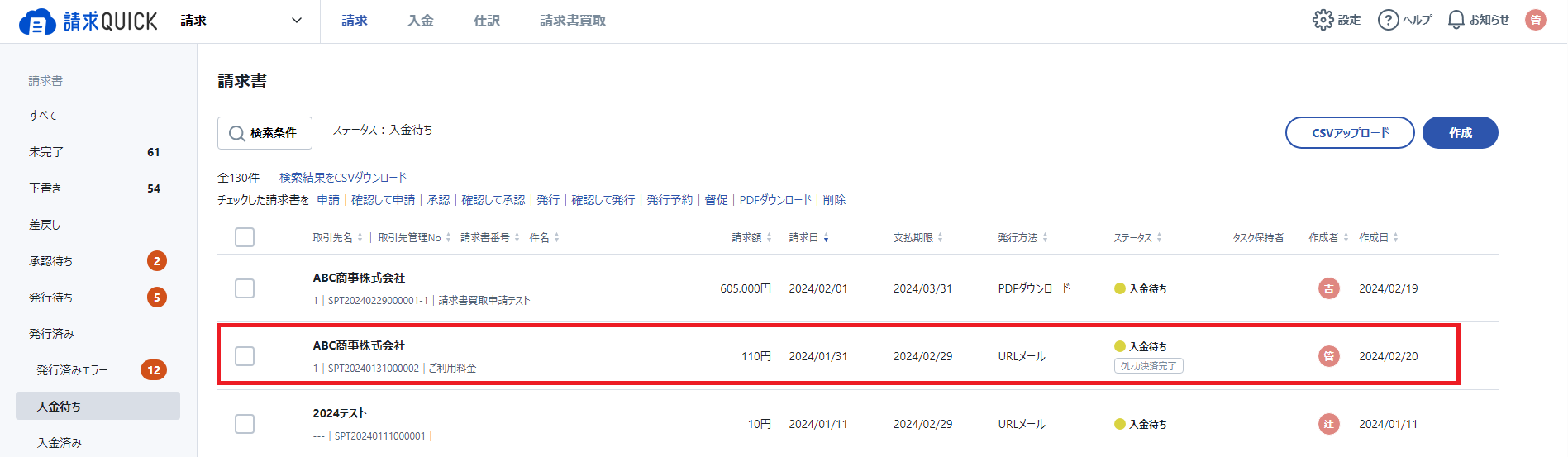Open the 設定 gear icon
This screenshot has height=457, width=1568.
pos(1323,20)
